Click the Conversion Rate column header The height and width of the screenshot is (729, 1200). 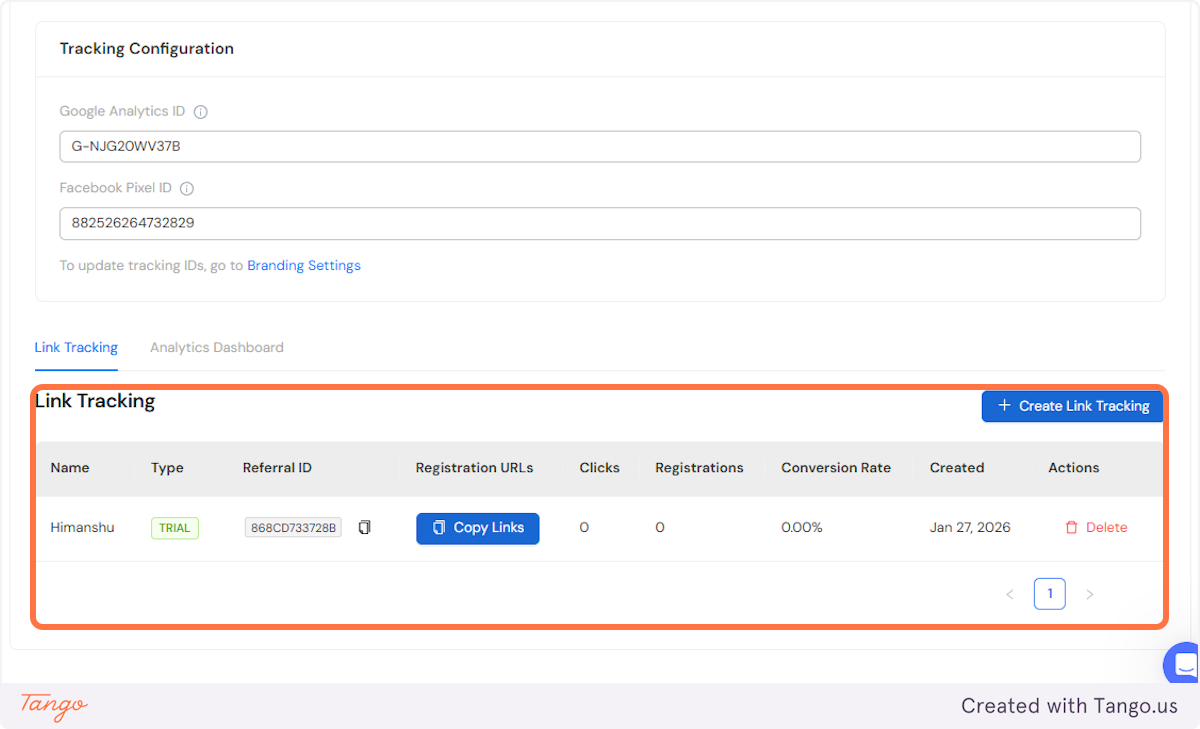tap(836, 467)
